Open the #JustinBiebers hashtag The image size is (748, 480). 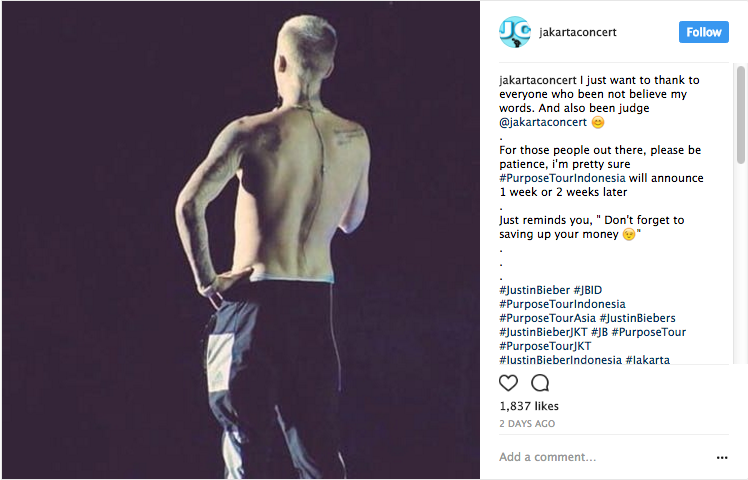click(x=637, y=318)
